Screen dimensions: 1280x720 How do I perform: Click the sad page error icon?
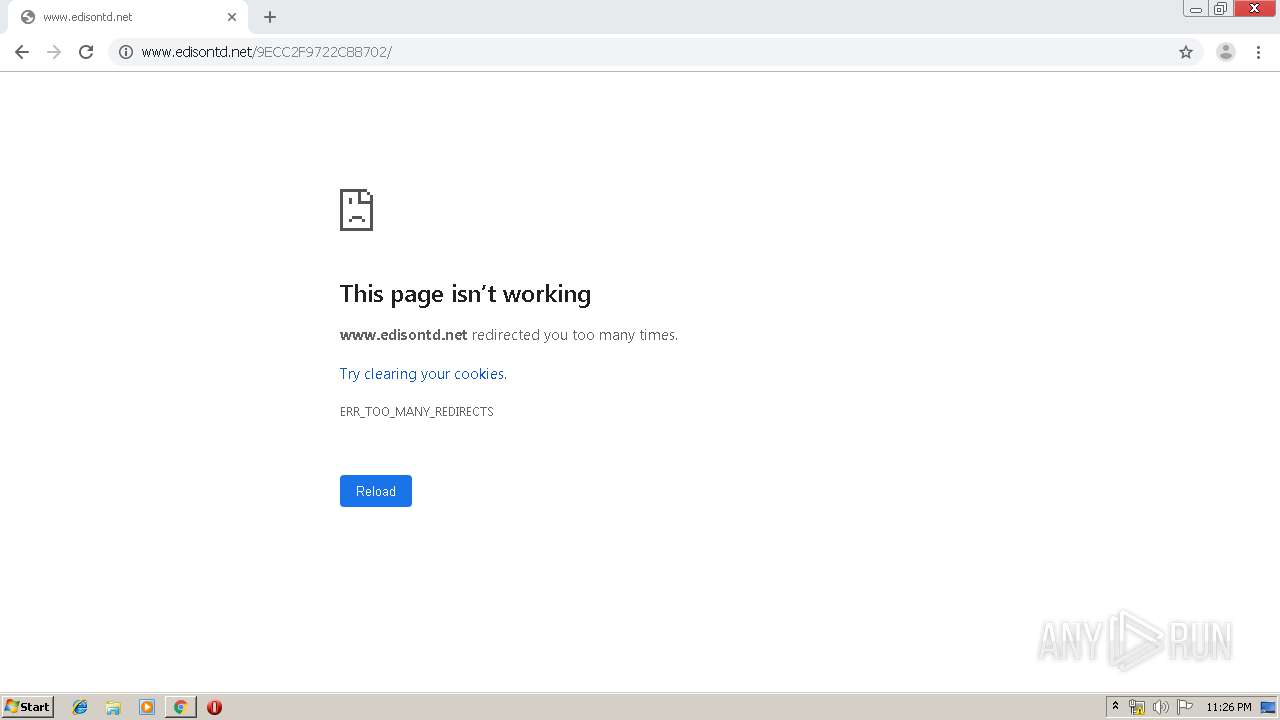[356, 210]
